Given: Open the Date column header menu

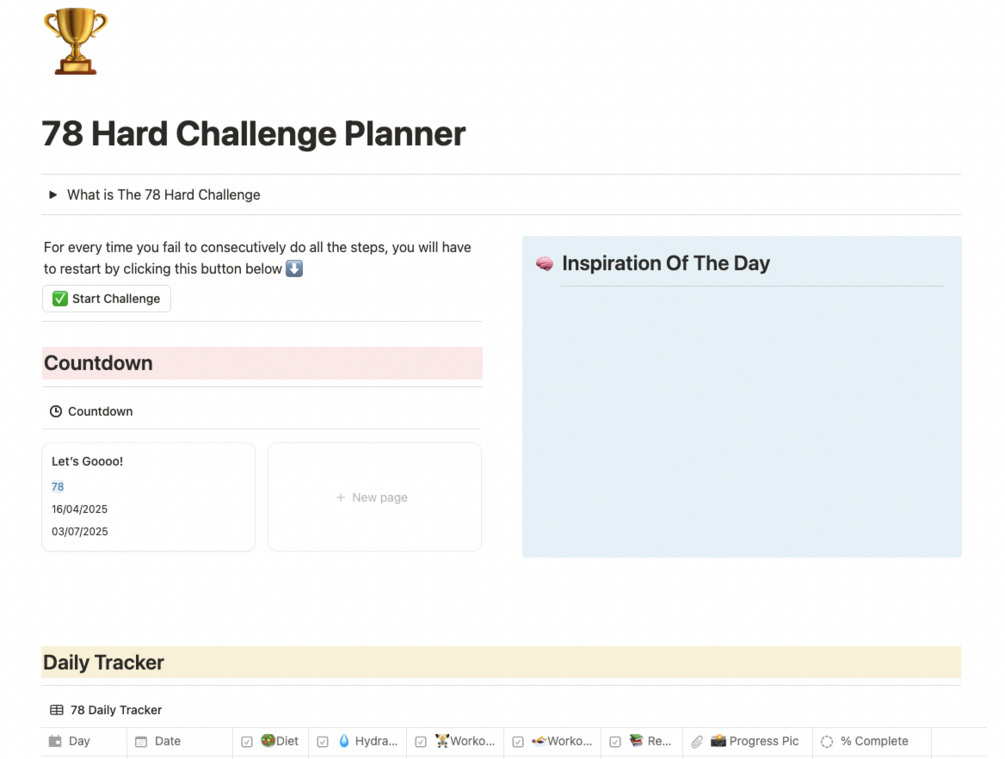Looking at the screenshot, I should coord(168,741).
